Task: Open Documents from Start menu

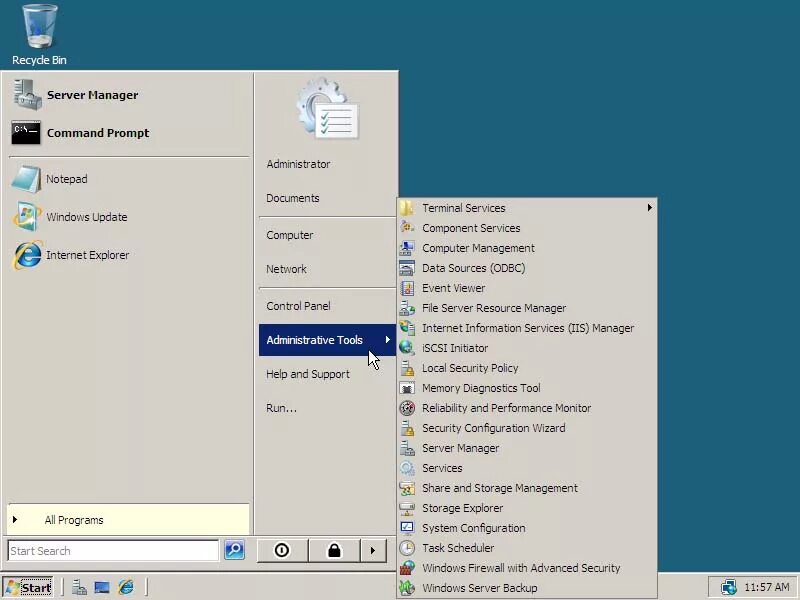Action: click(293, 198)
